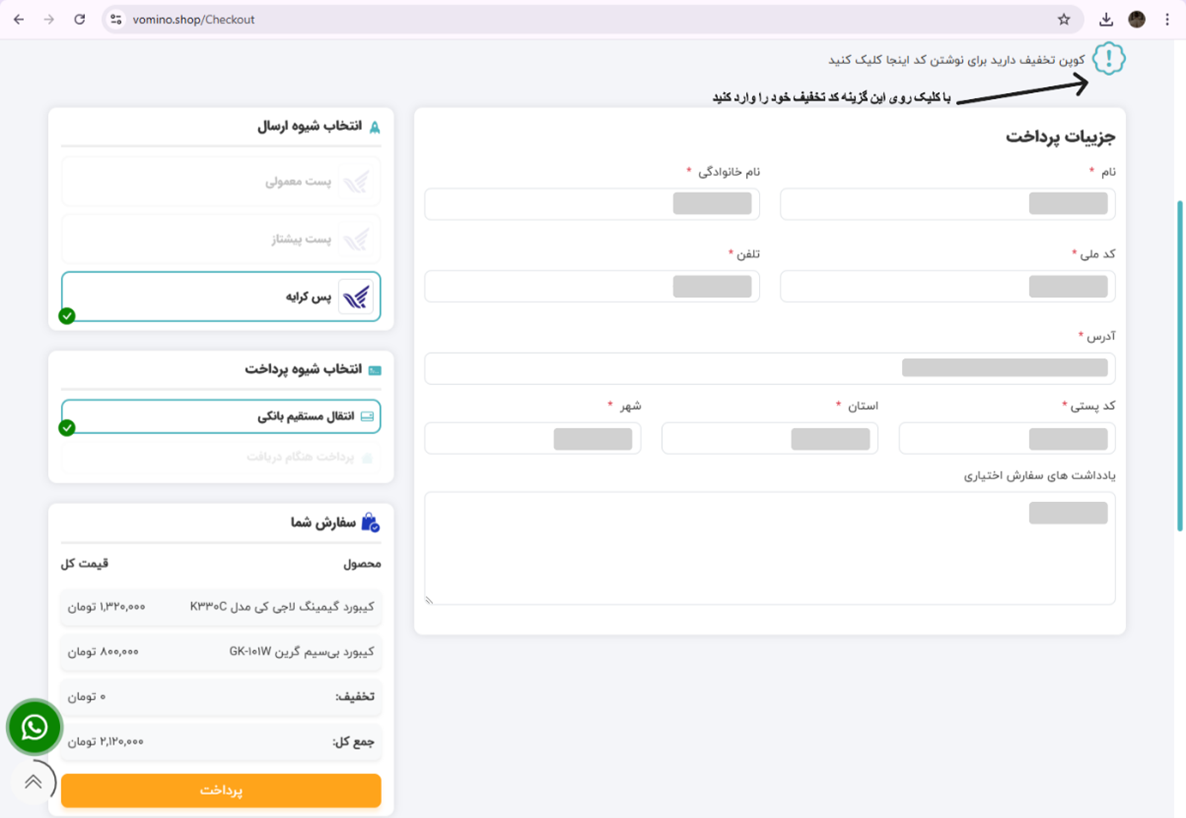Click the browser back arrow

(x=19, y=19)
